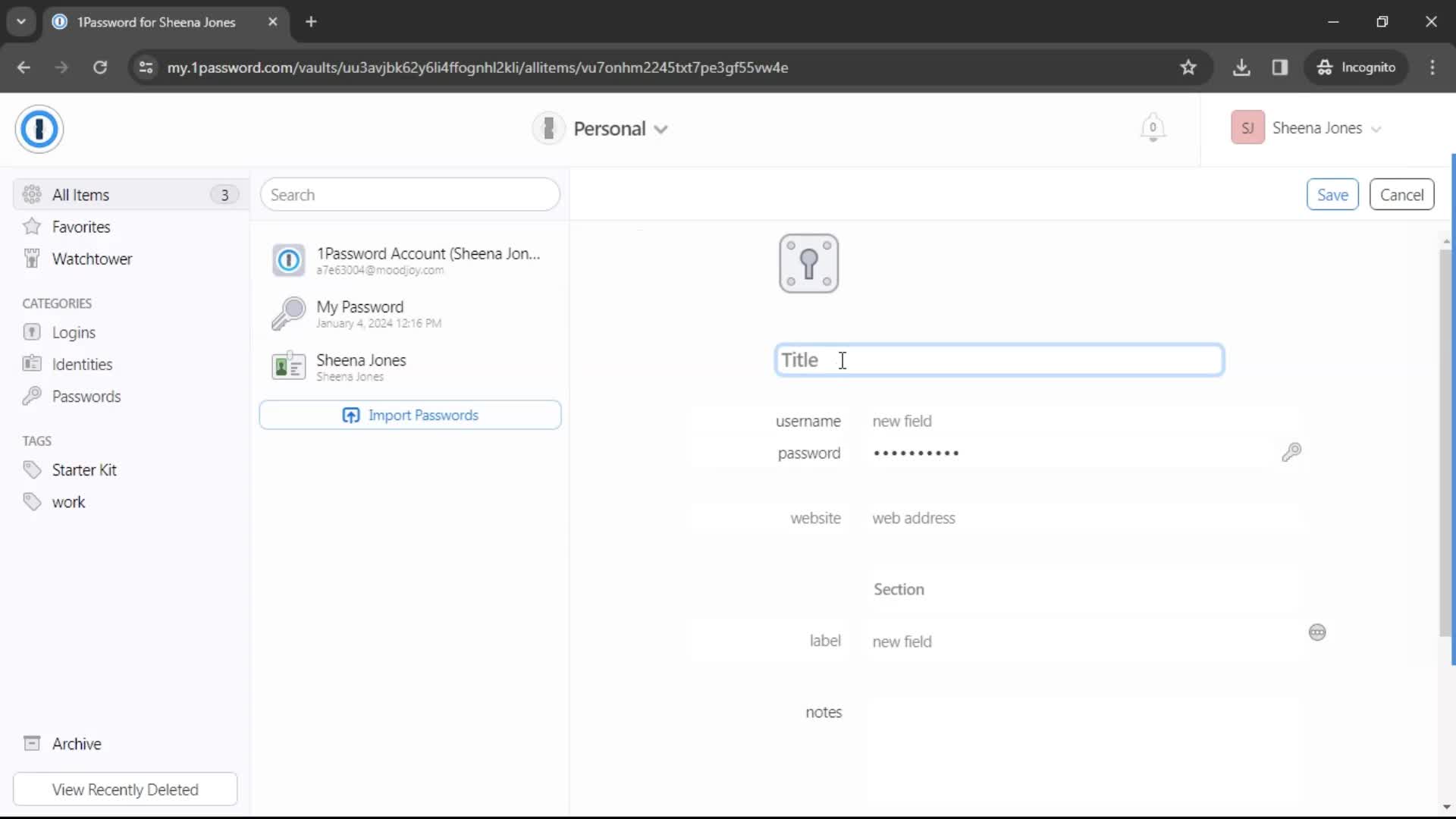Click the Passwords category icon

pyautogui.click(x=31, y=395)
